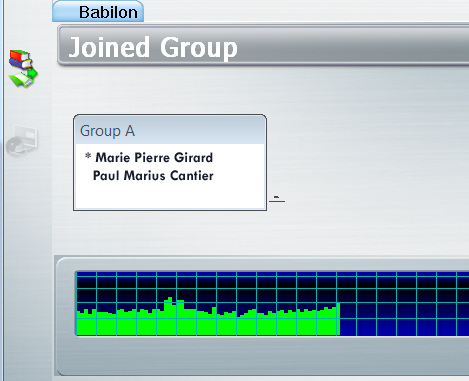This screenshot has height=381, width=469.
Task: Click the green arrow under the books
Action: point(23,79)
